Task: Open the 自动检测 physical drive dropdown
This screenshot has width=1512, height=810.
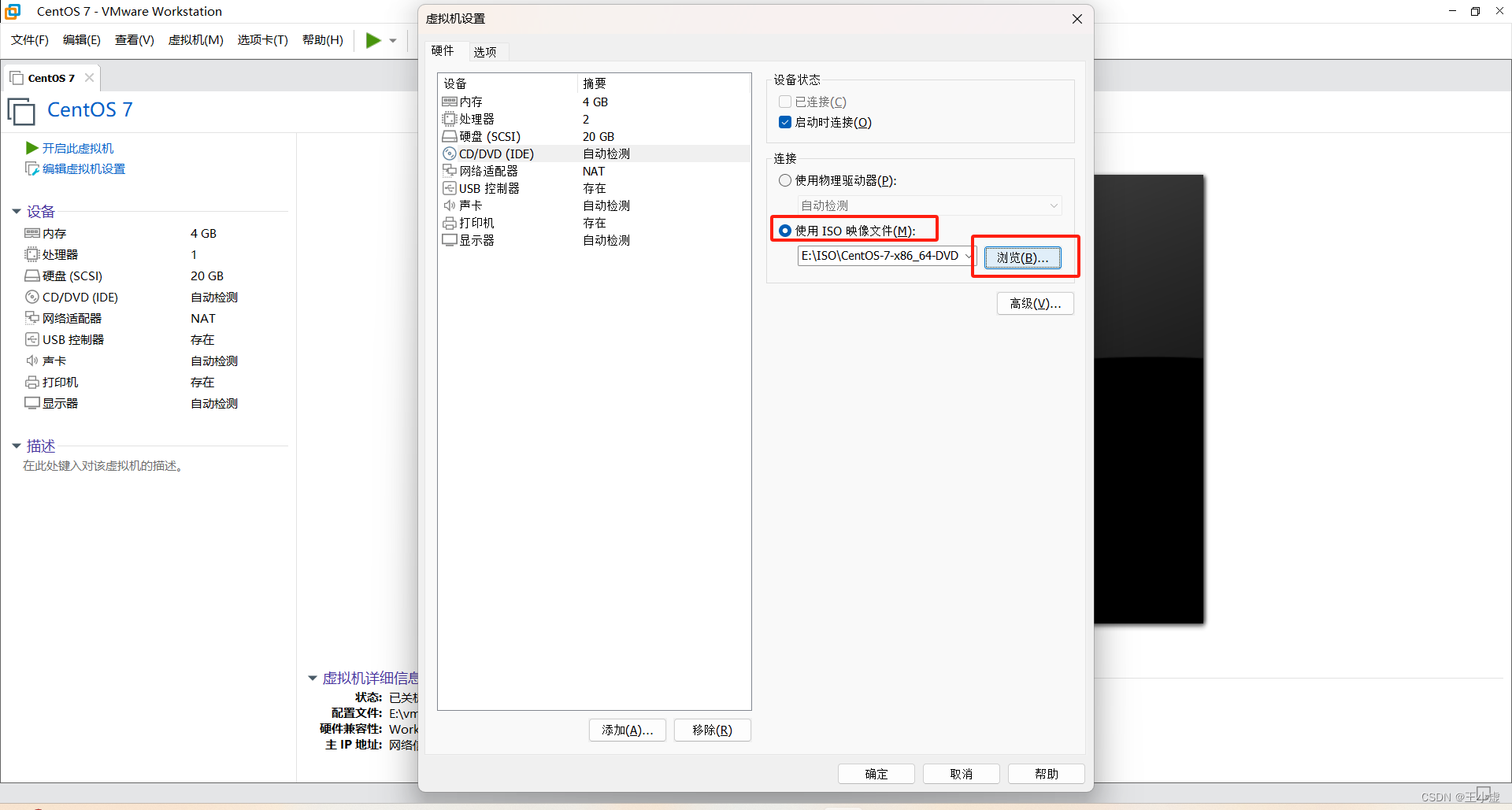Action: [930, 205]
